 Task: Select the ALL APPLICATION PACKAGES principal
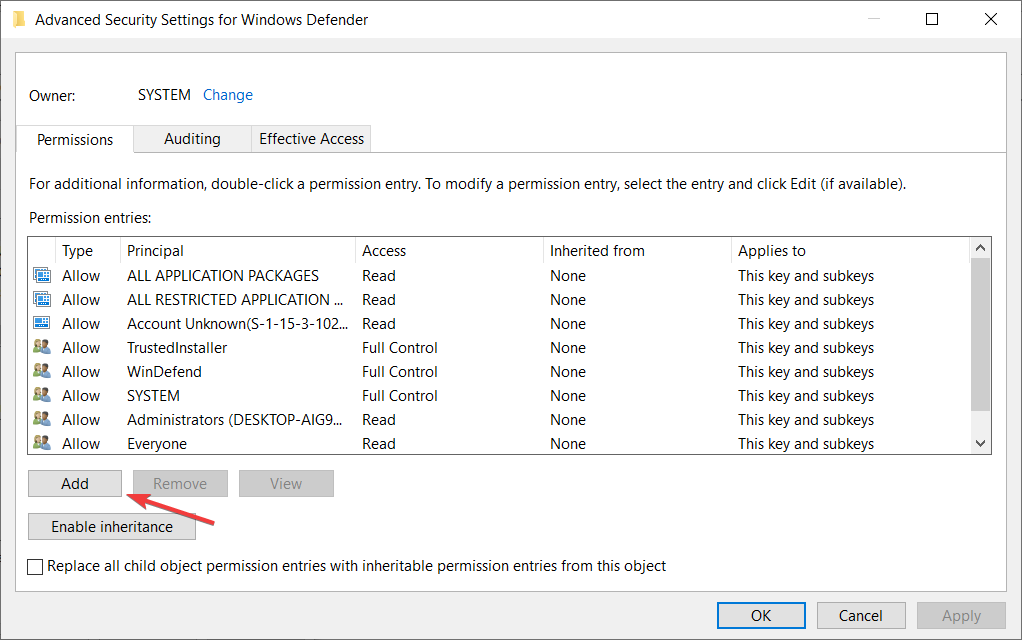point(223,276)
